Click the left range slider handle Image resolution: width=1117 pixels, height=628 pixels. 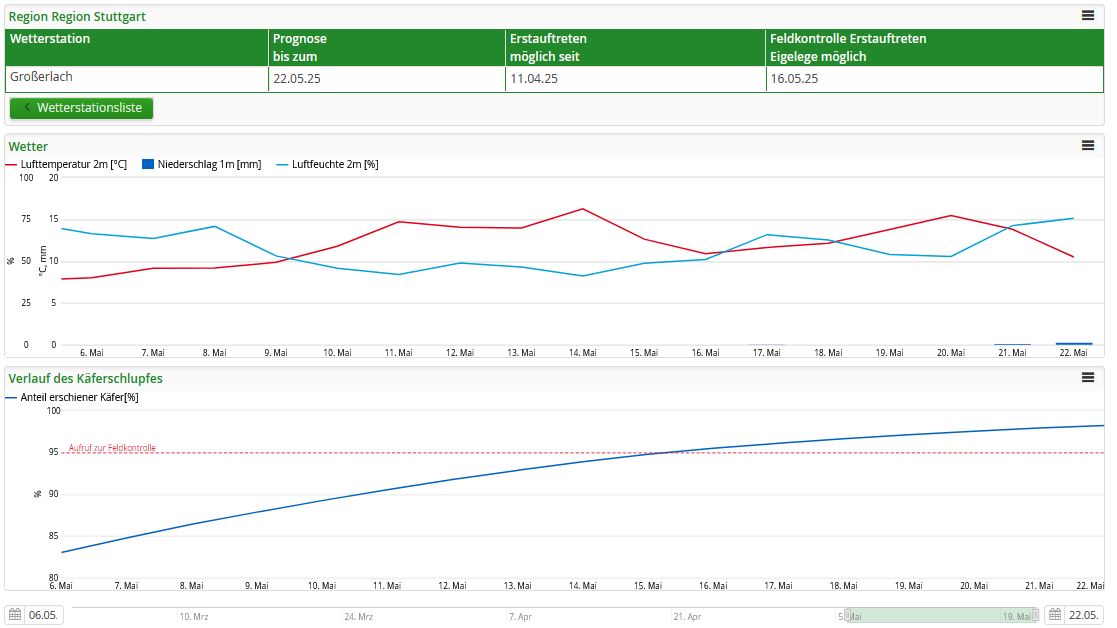point(848,616)
